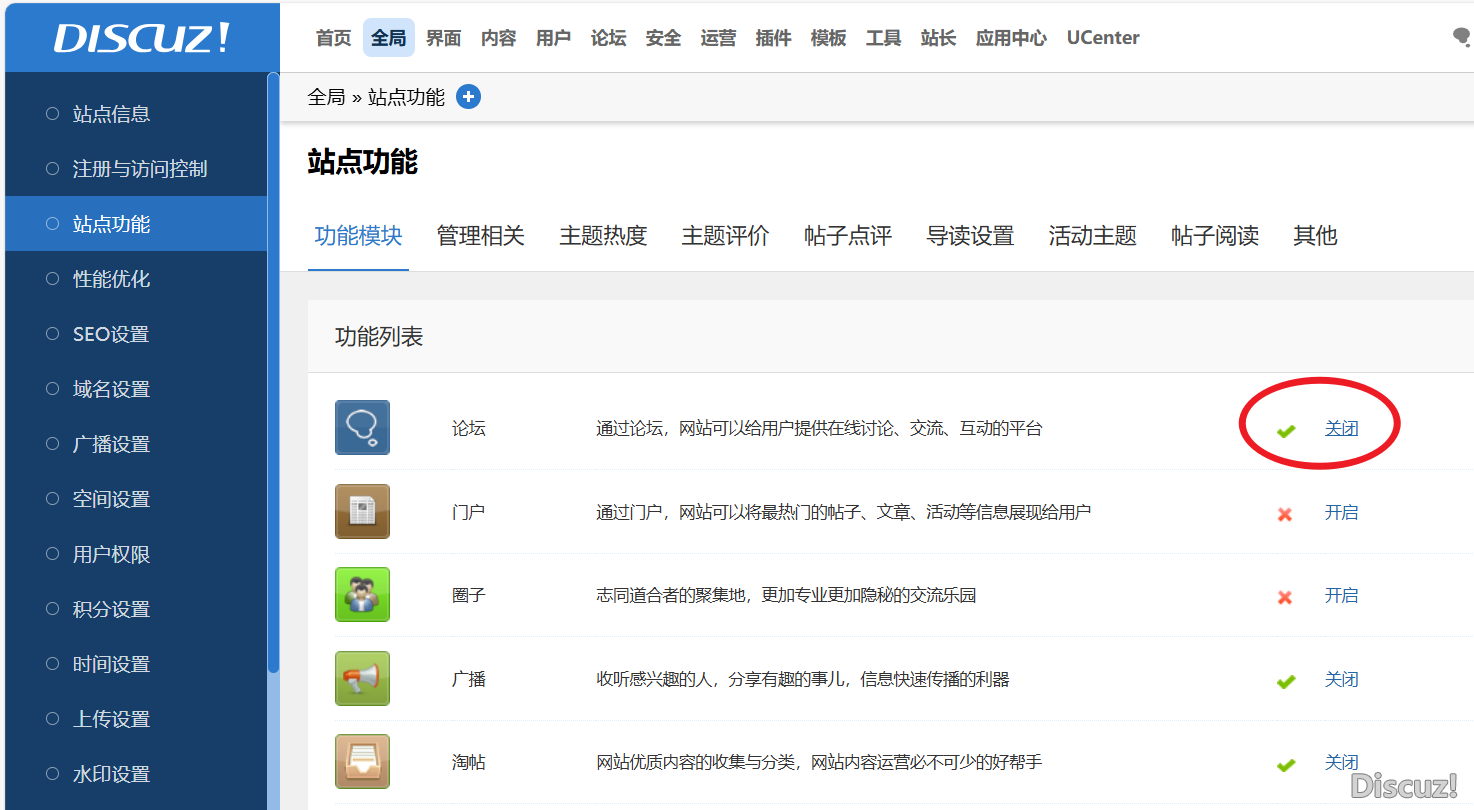Click the green checkmark in the 论坛 row
This screenshot has width=1474, height=810.
click(1286, 430)
